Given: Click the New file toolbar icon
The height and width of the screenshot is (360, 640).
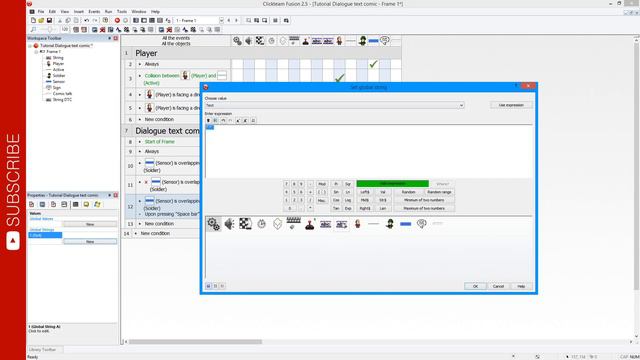Looking at the screenshot, I should tap(33, 20).
